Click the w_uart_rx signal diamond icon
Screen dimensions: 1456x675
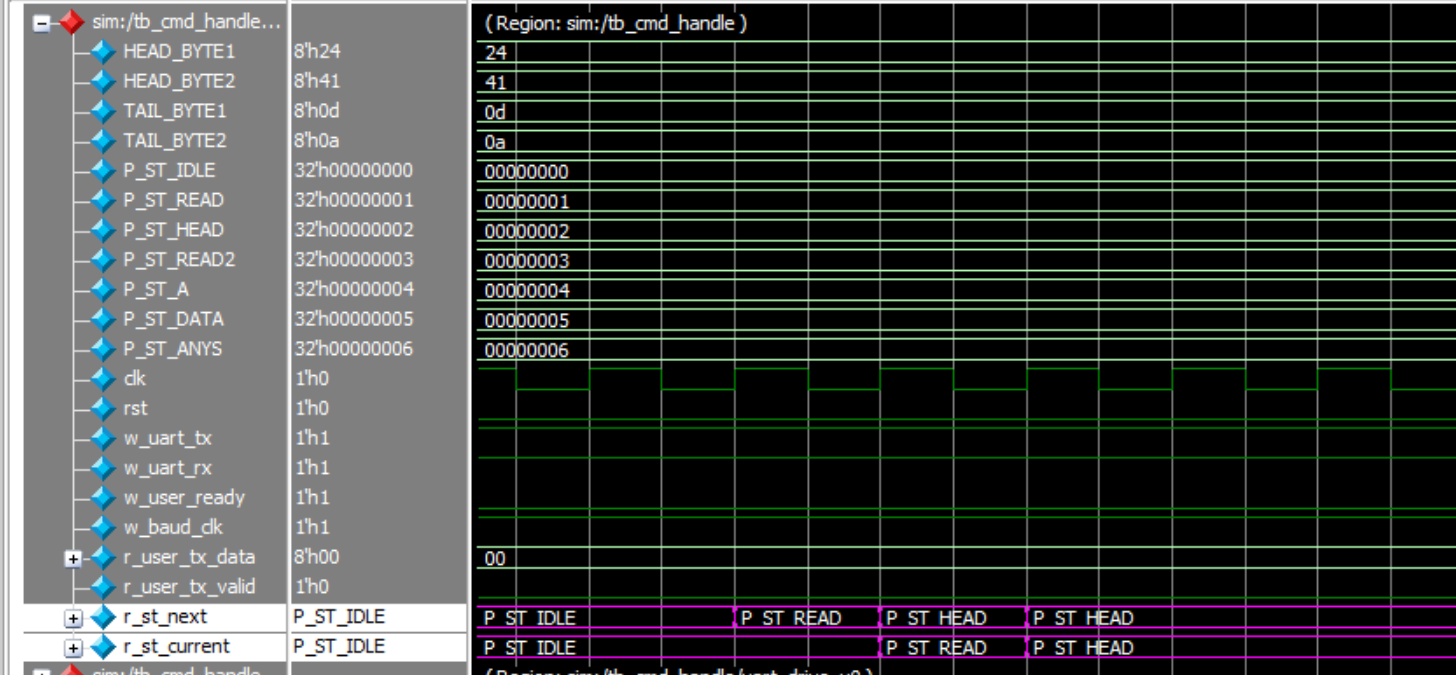click(103, 468)
